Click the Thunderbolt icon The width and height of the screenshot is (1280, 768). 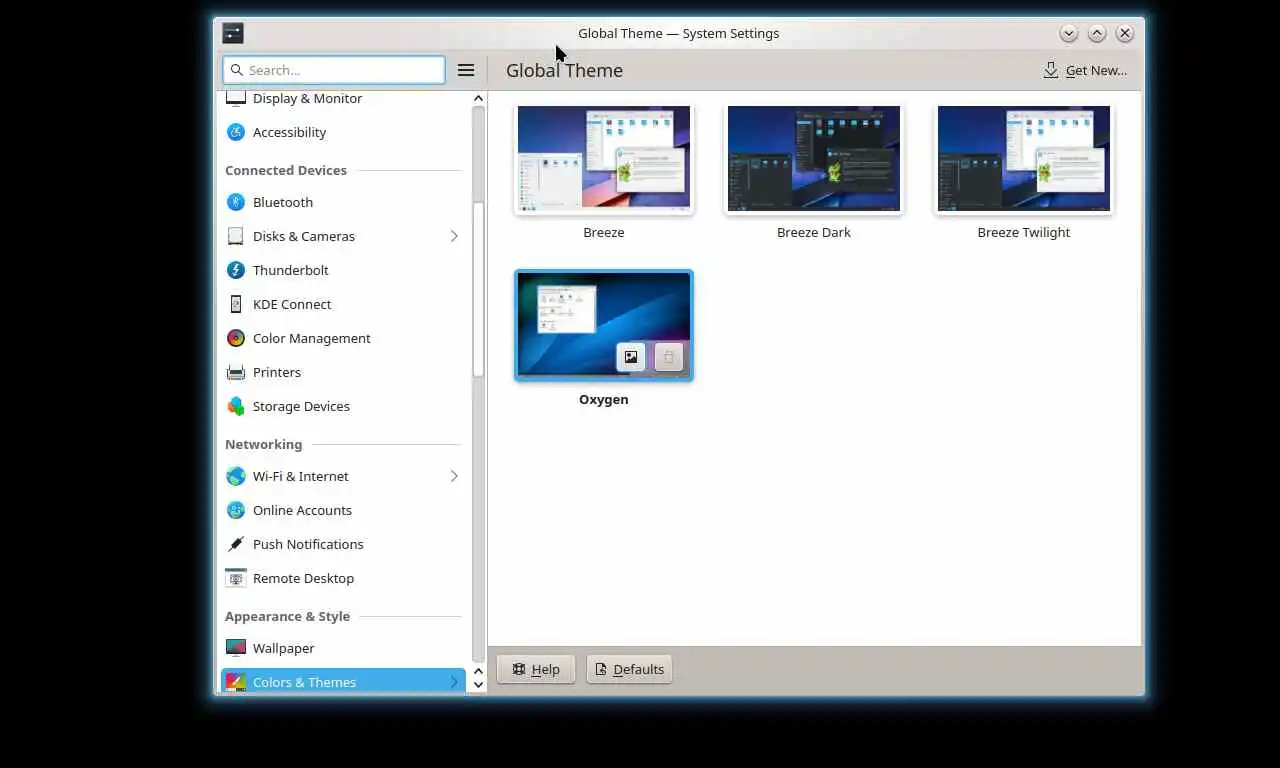coord(235,270)
